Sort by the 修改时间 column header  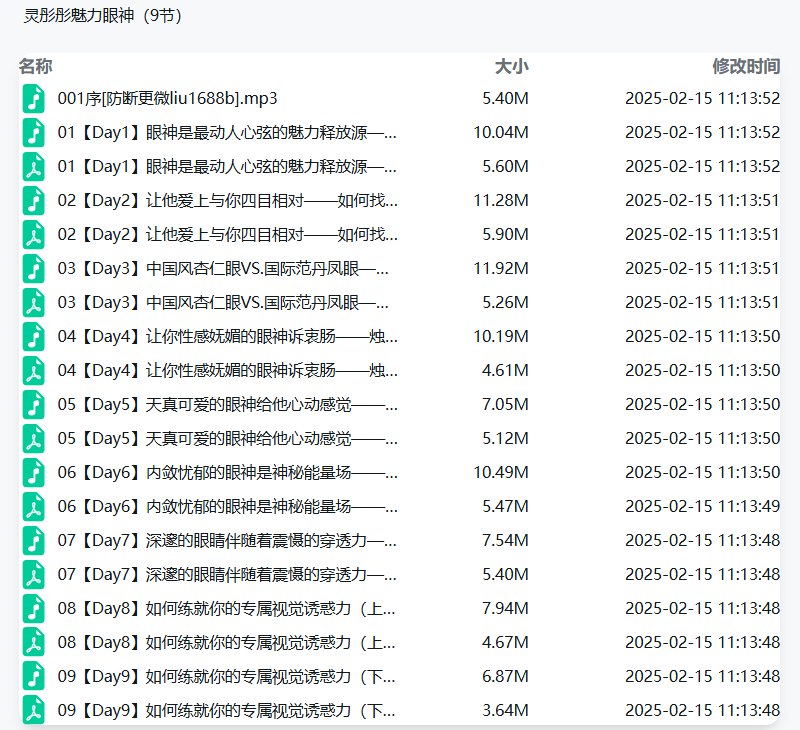click(x=746, y=66)
